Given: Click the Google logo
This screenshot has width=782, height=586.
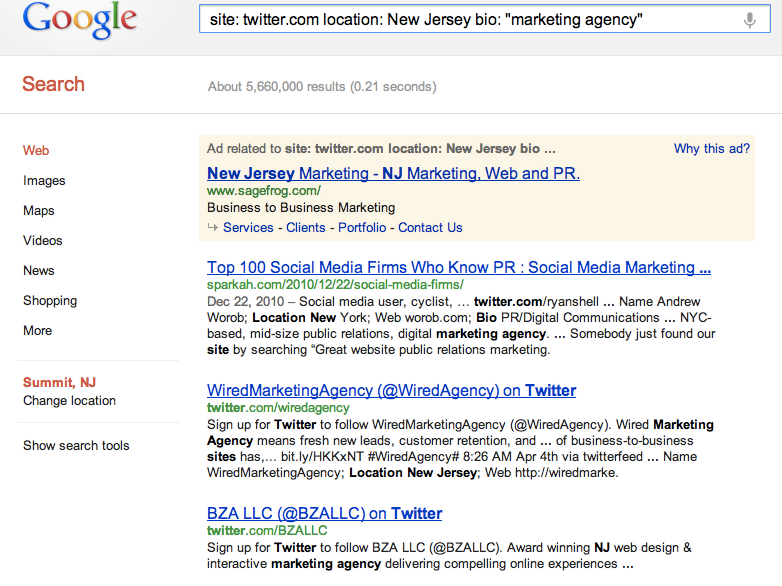Looking at the screenshot, I should click(x=80, y=21).
